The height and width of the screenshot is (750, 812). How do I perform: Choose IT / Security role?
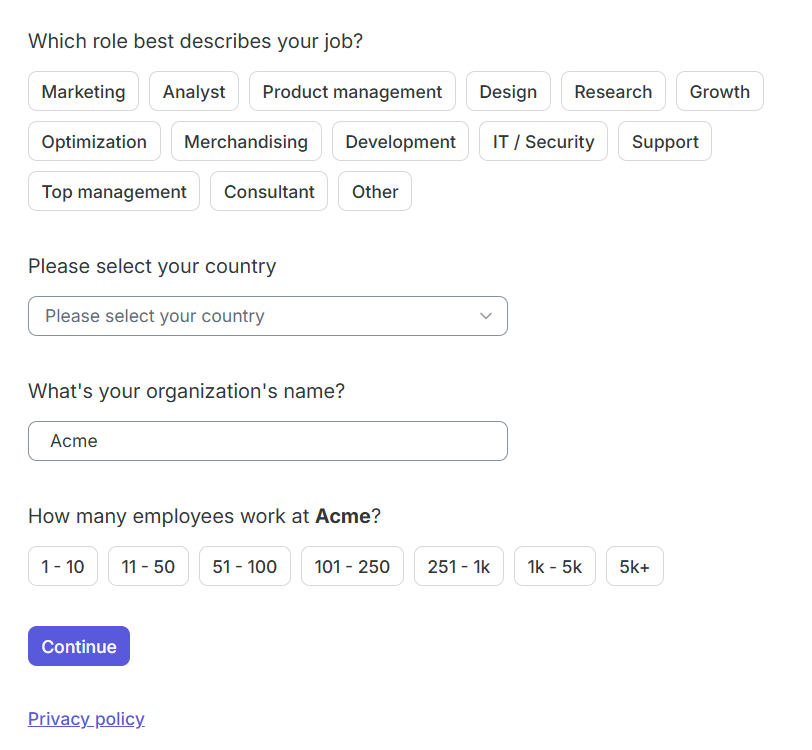pyautogui.click(x=543, y=141)
